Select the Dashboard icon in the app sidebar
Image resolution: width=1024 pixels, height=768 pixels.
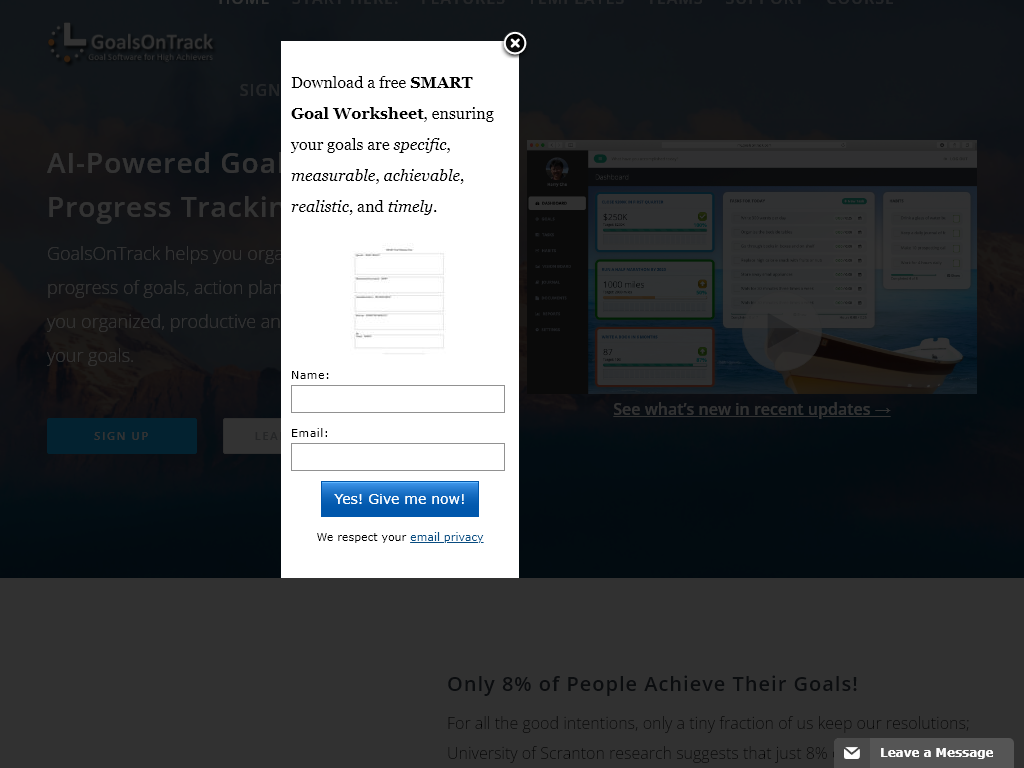pos(536,203)
